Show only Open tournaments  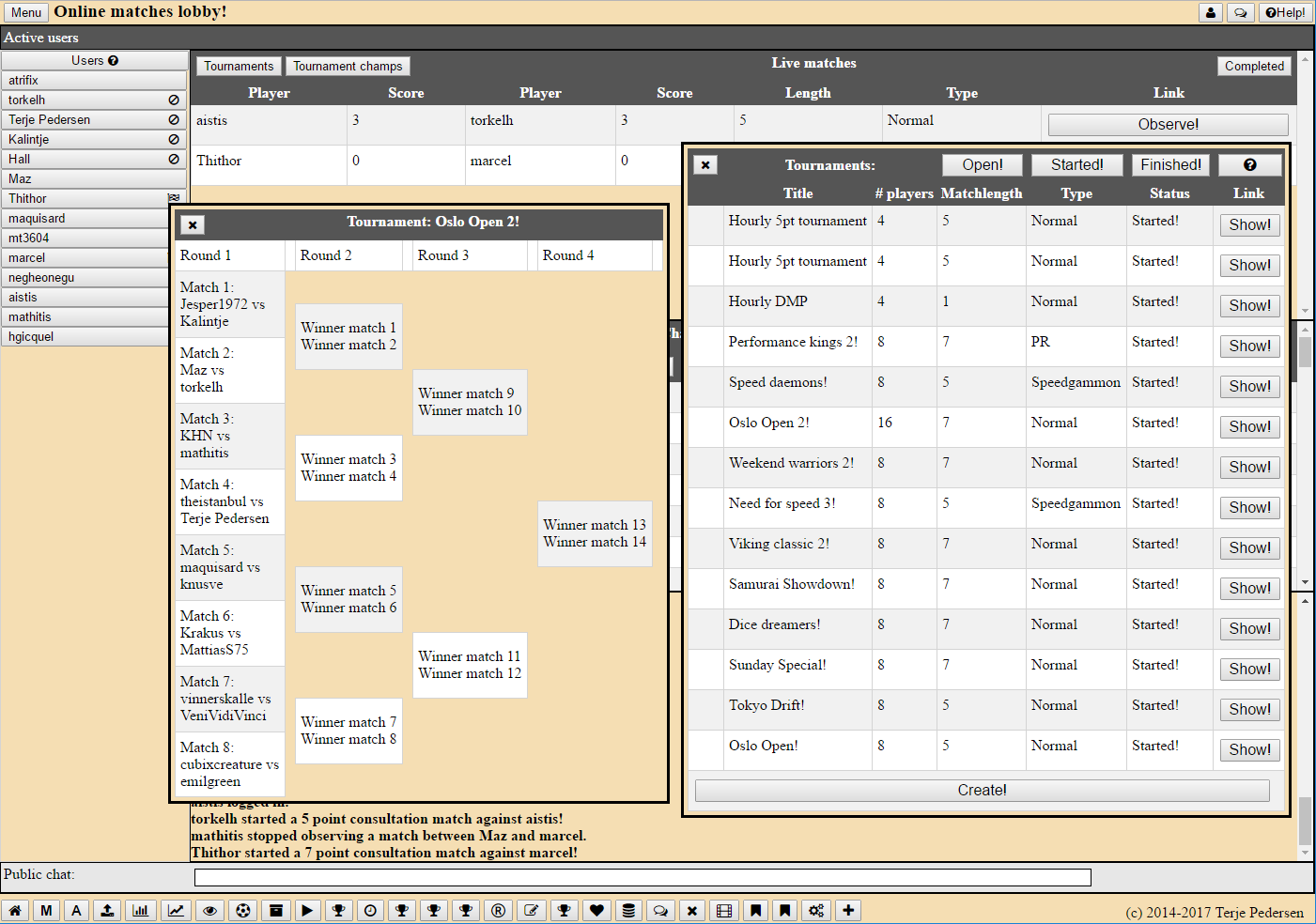coord(982,164)
